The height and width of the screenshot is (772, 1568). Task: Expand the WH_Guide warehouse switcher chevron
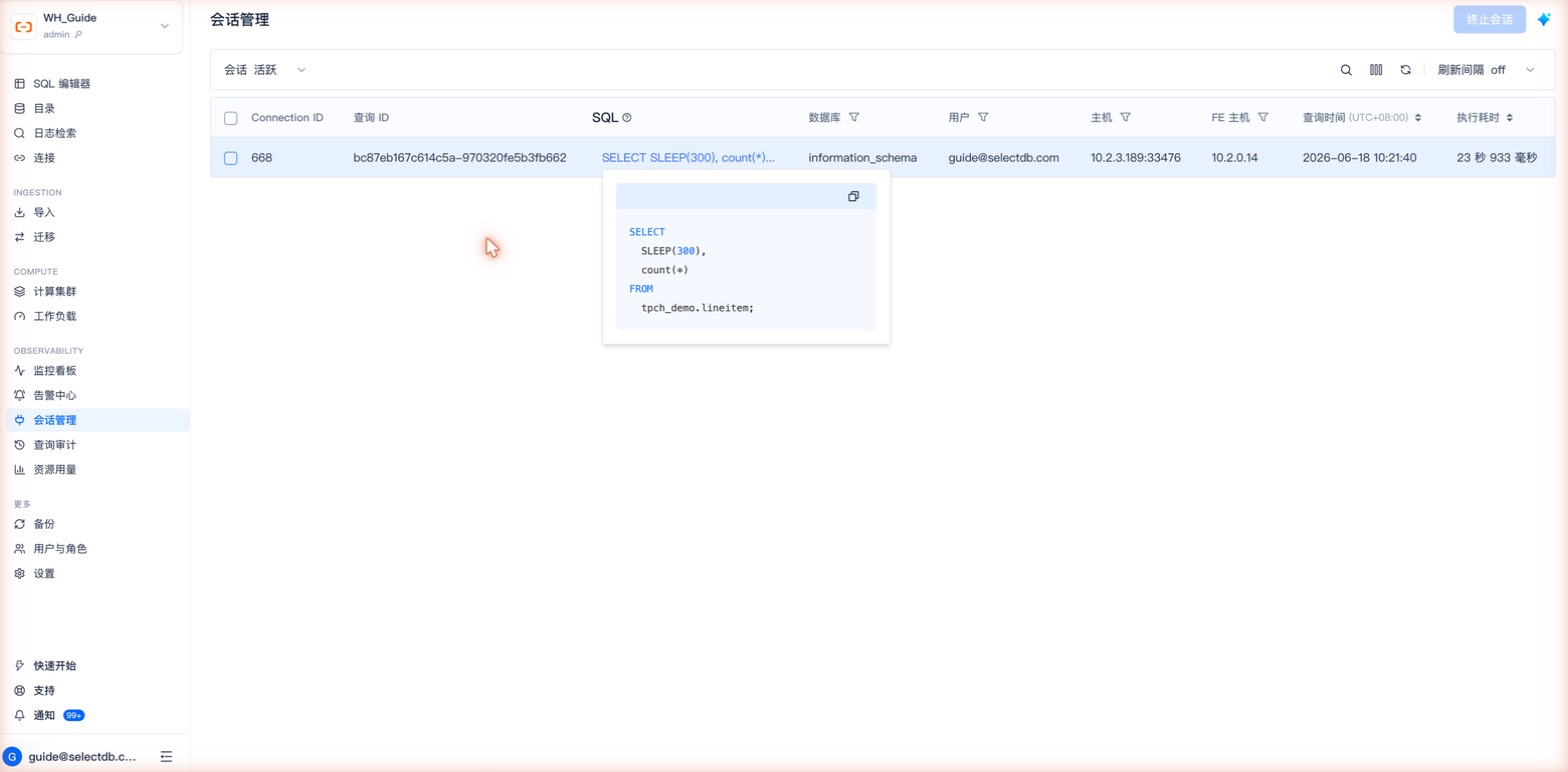(x=165, y=26)
